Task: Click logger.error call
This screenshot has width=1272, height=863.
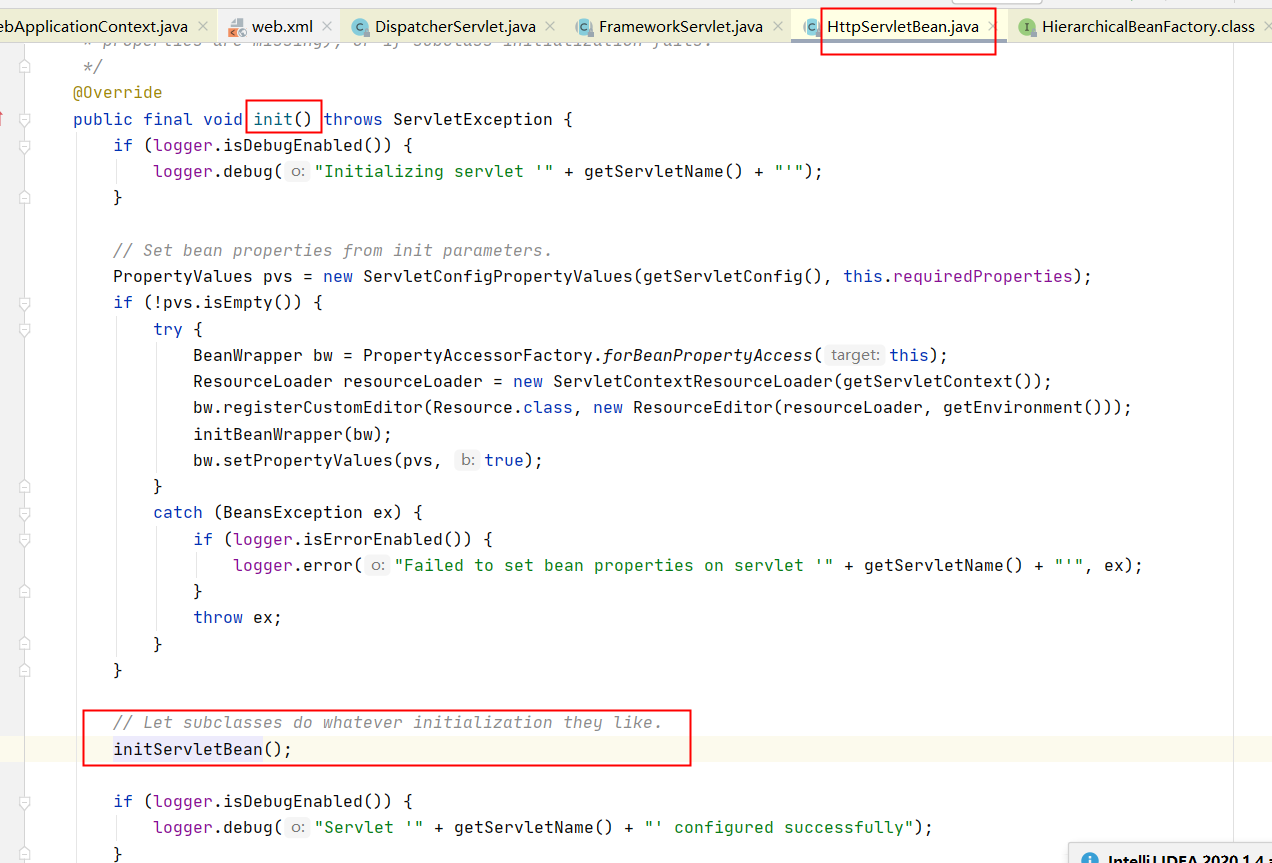Action: click(x=292, y=565)
